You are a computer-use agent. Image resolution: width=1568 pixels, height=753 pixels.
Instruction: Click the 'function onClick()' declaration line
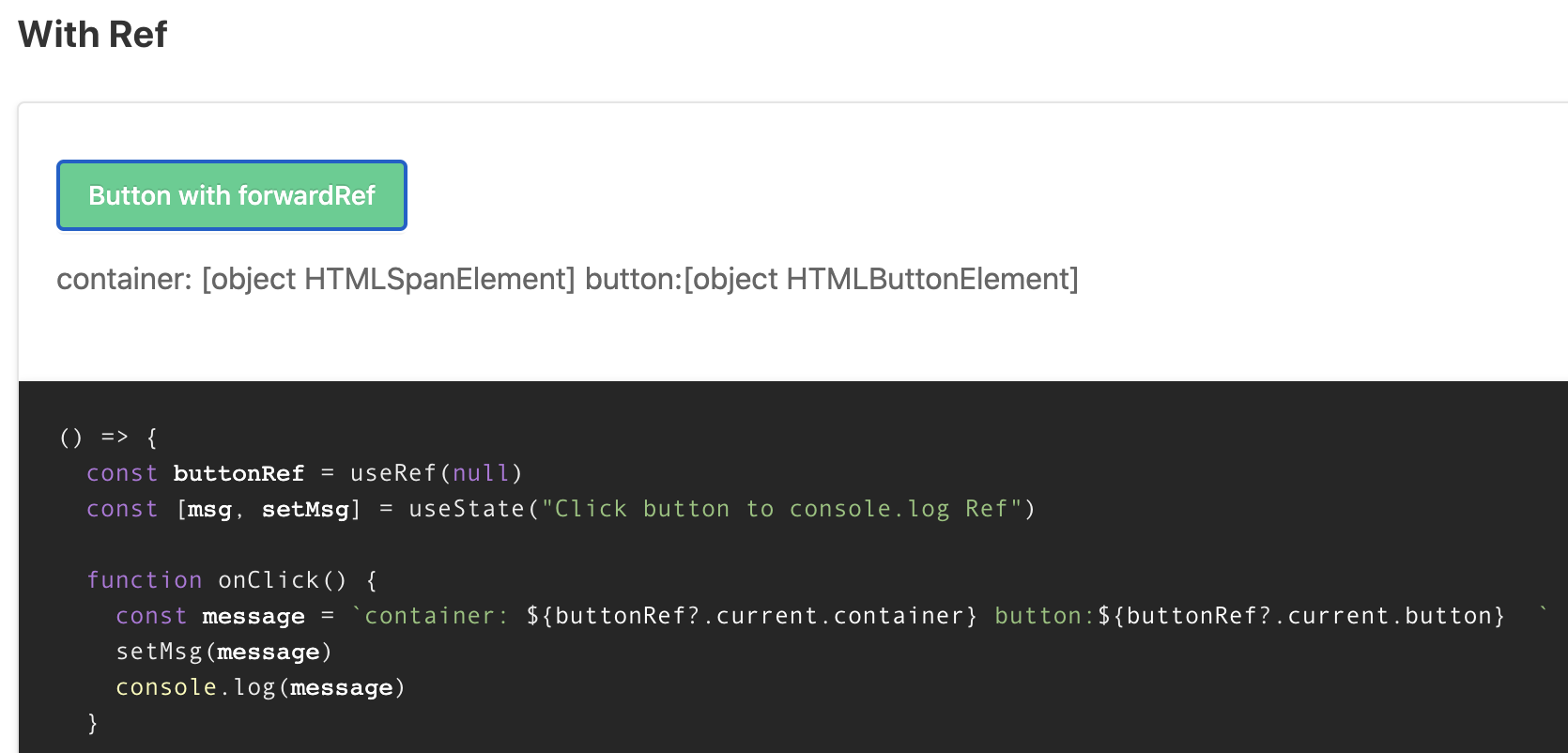232,579
